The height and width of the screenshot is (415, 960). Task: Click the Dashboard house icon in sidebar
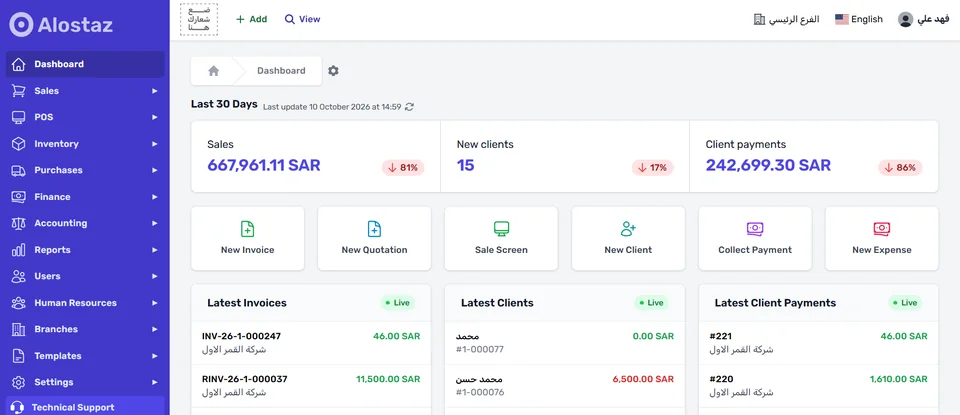coord(18,64)
